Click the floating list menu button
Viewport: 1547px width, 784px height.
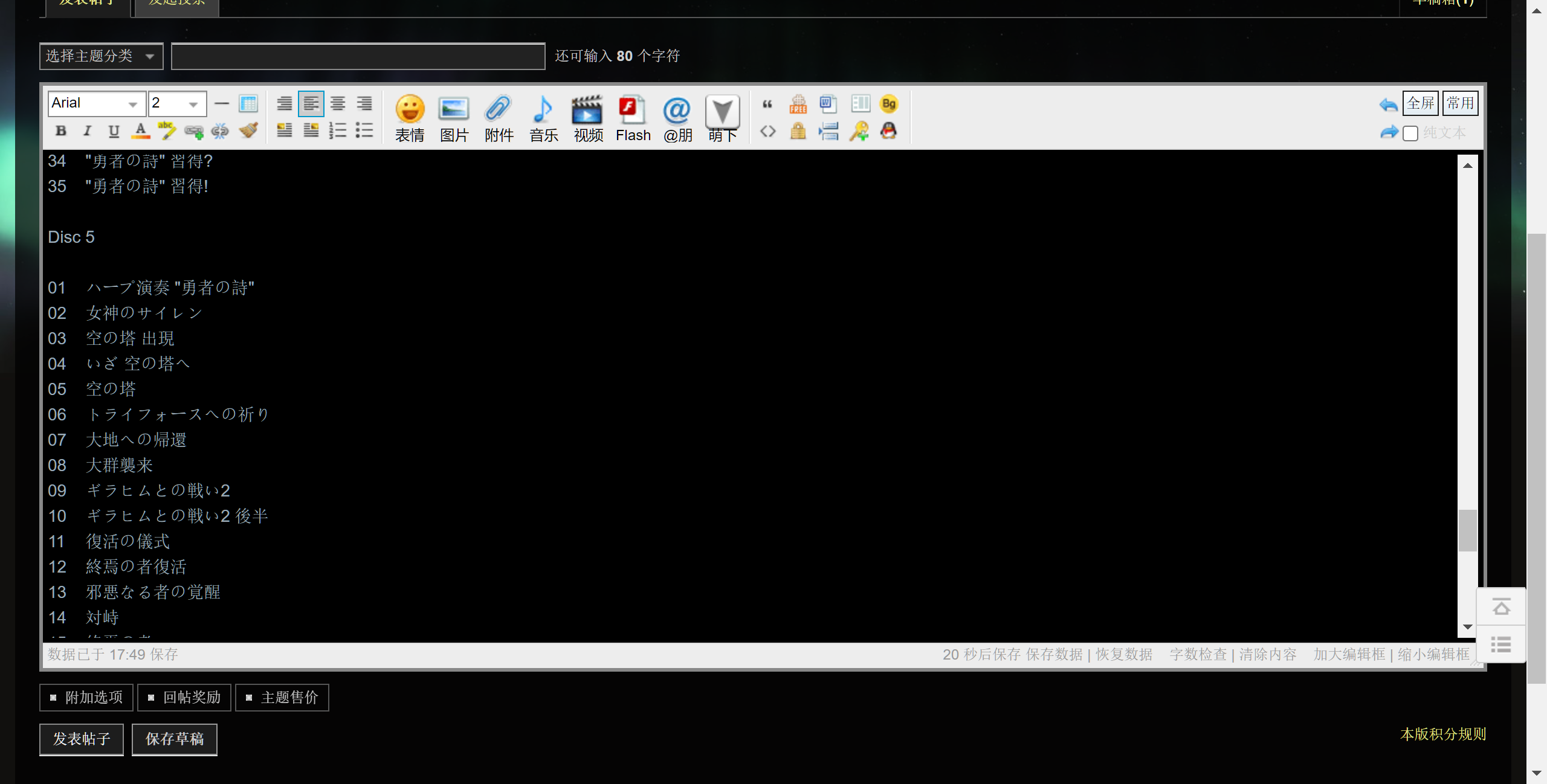1501,644
